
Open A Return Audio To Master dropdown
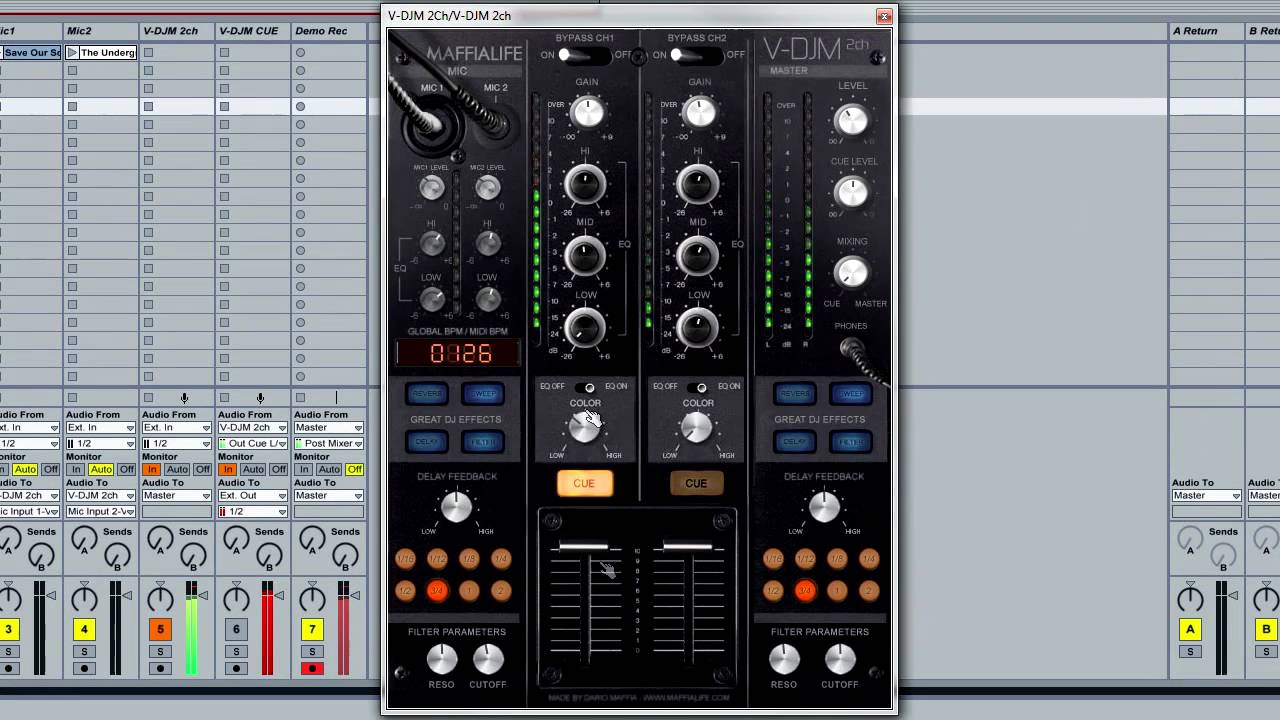pyautogui.click(x=1207, y=496)
